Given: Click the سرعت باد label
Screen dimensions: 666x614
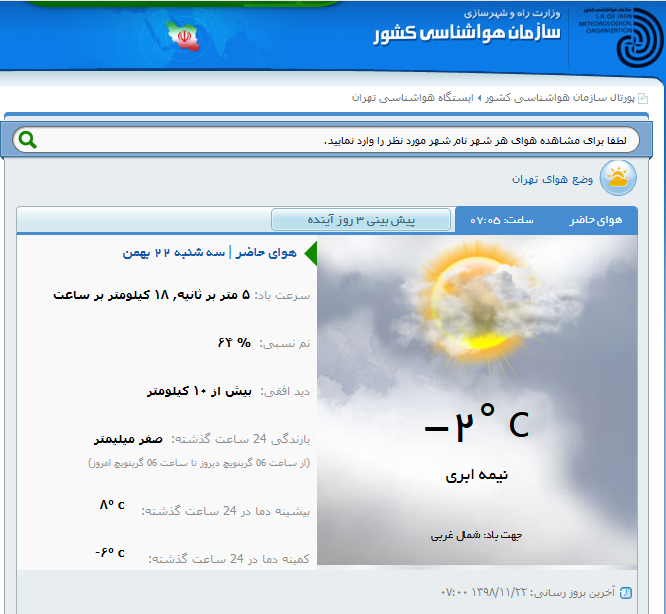Looking at the screenshot, I should click(282, 295).
